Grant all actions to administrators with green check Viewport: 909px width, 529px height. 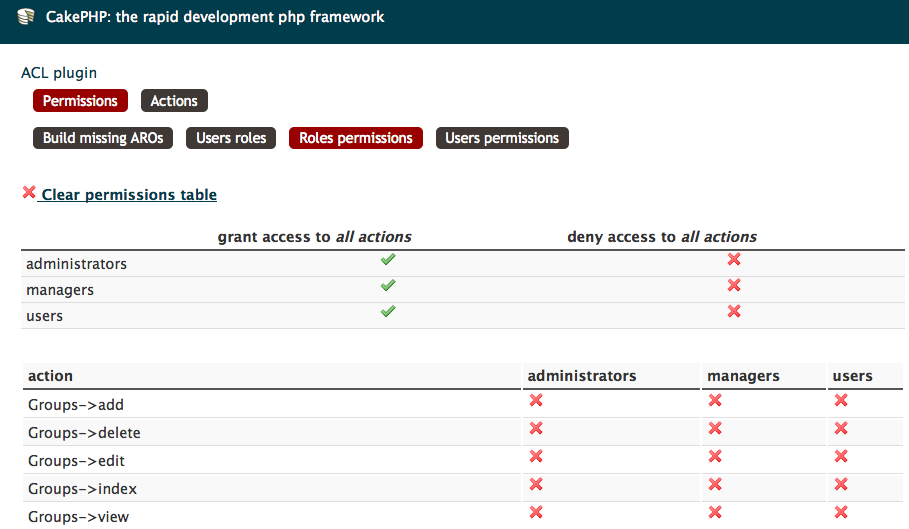(x=388, y=259)
